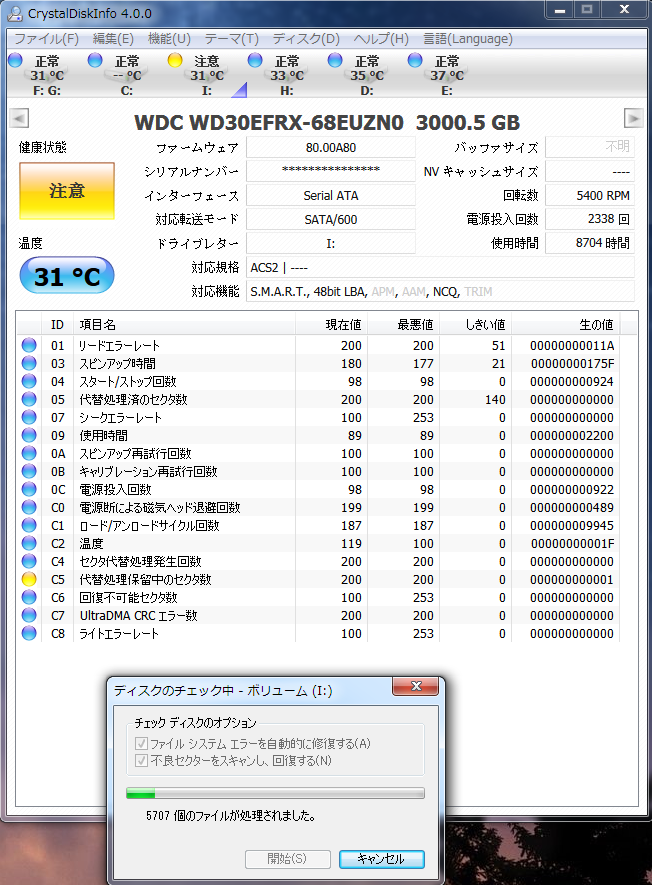
Task: Click the rotation field 5400 RPM
Action: [x=590, y=196]
